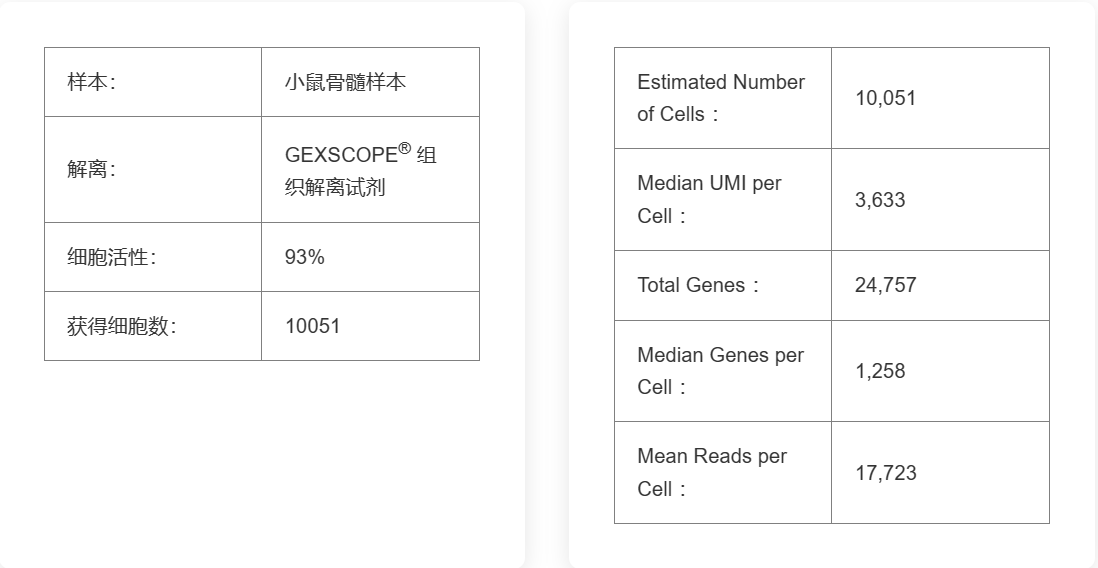The image size is (1098, 568).
Task: Select the 24,757 total genes value
Action: [885, 285]
